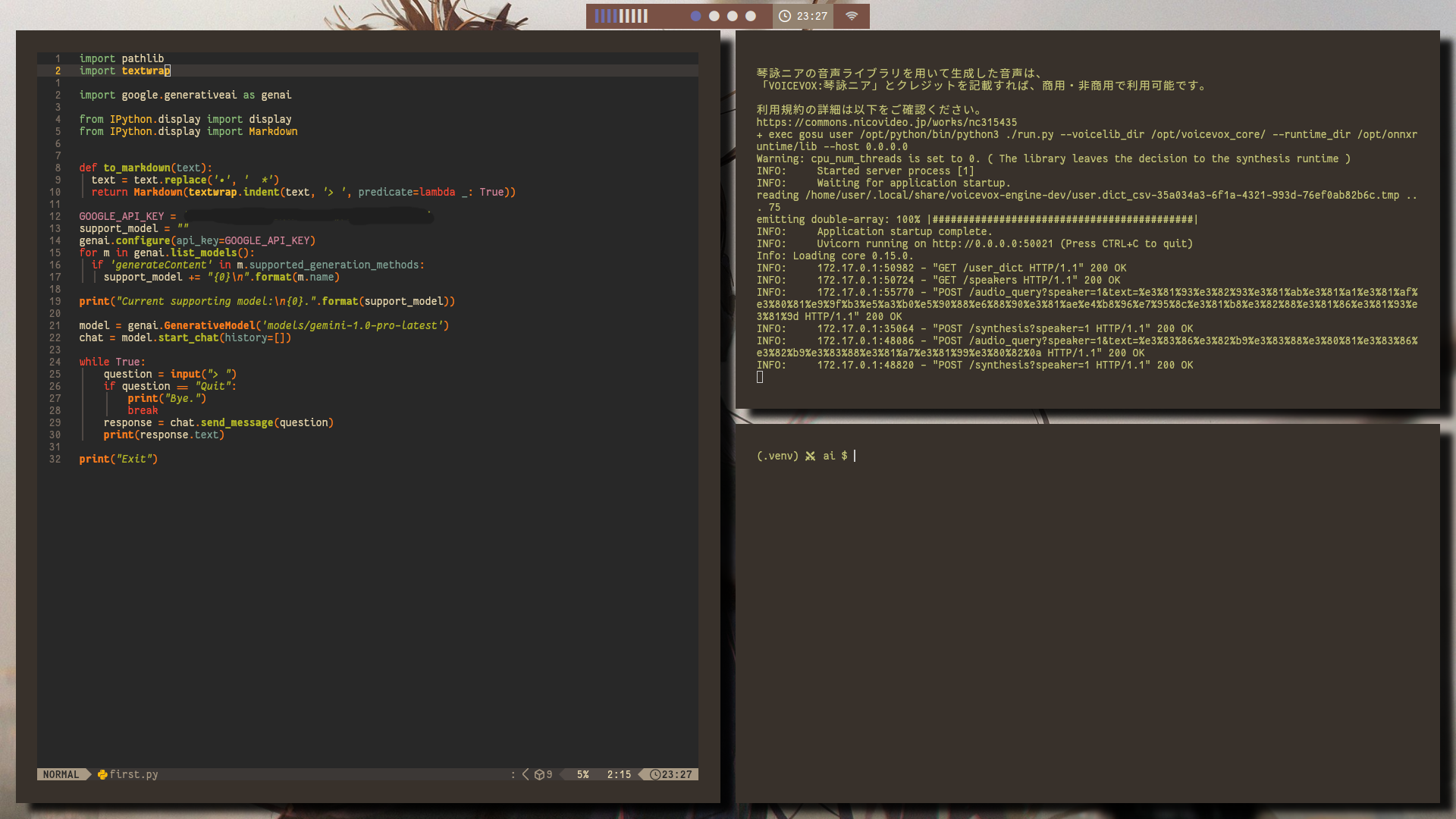Toggle the first white status dot in the top bar
Screen dimensions: 1456x819
click(714, 15)
